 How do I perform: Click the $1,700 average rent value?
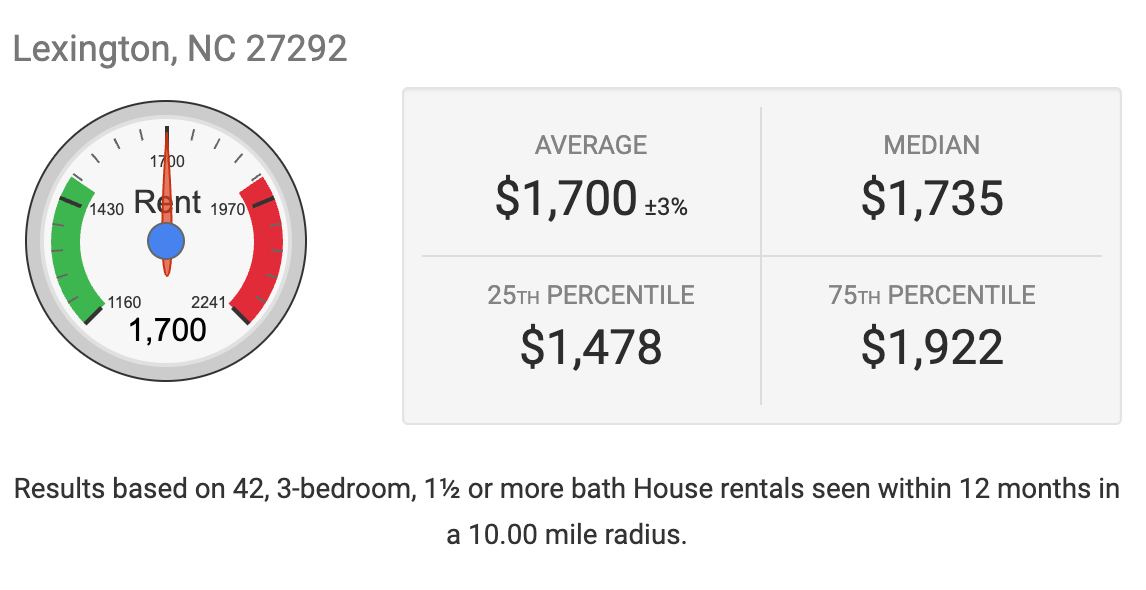point(566,198)
